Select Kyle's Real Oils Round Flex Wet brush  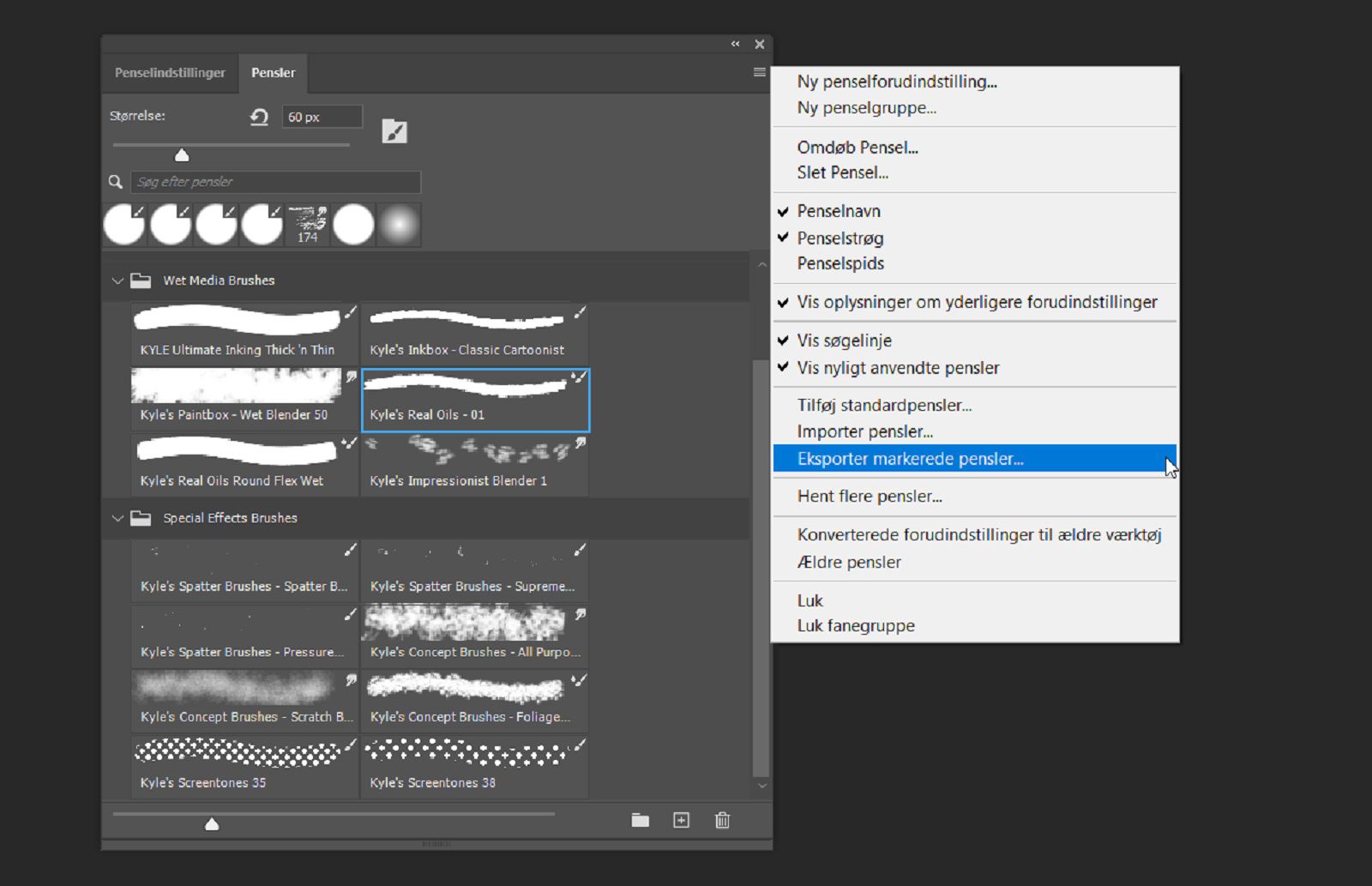(x=244, y=465)
